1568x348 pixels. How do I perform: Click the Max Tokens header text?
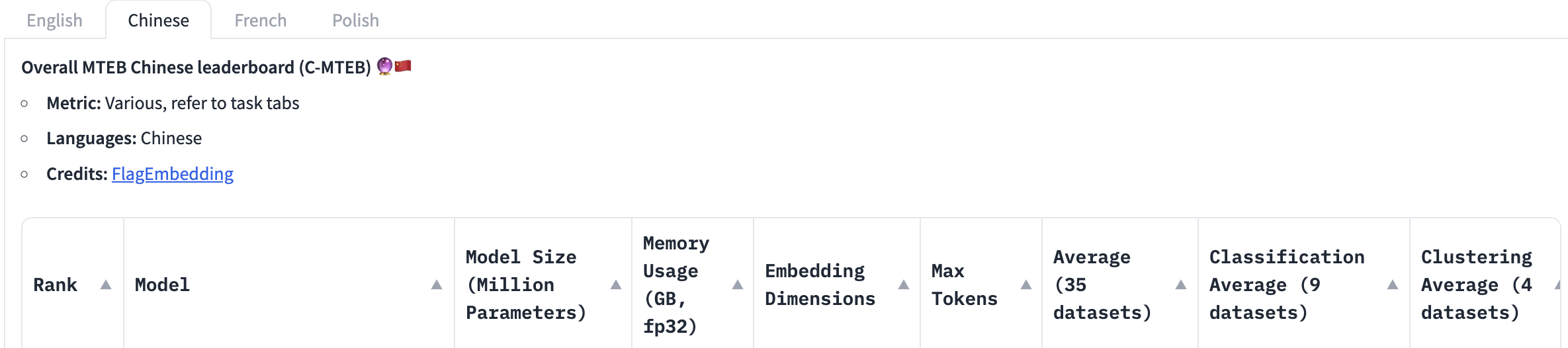pos(965,284)
